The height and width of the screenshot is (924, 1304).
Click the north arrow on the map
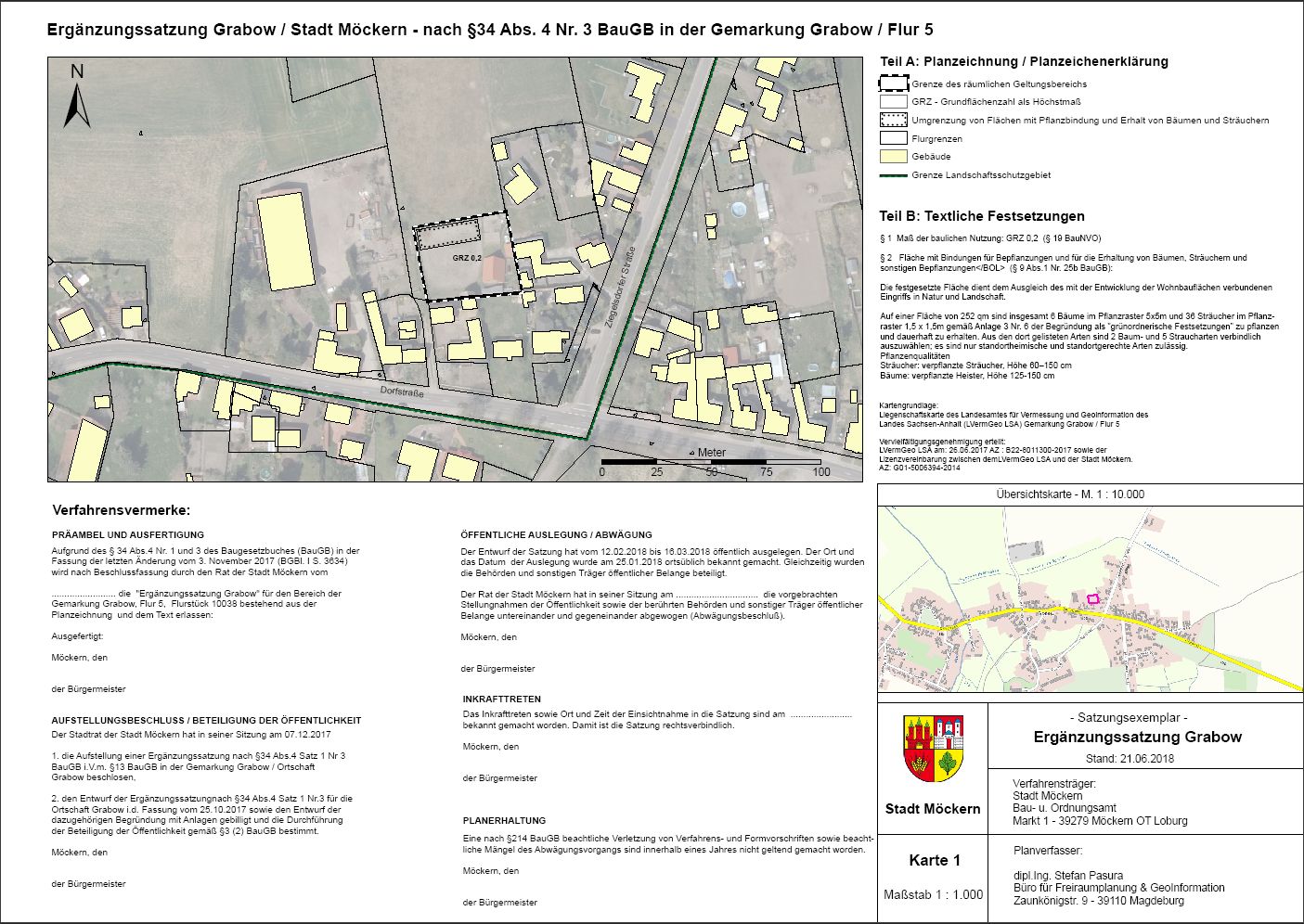click(77, 97)
